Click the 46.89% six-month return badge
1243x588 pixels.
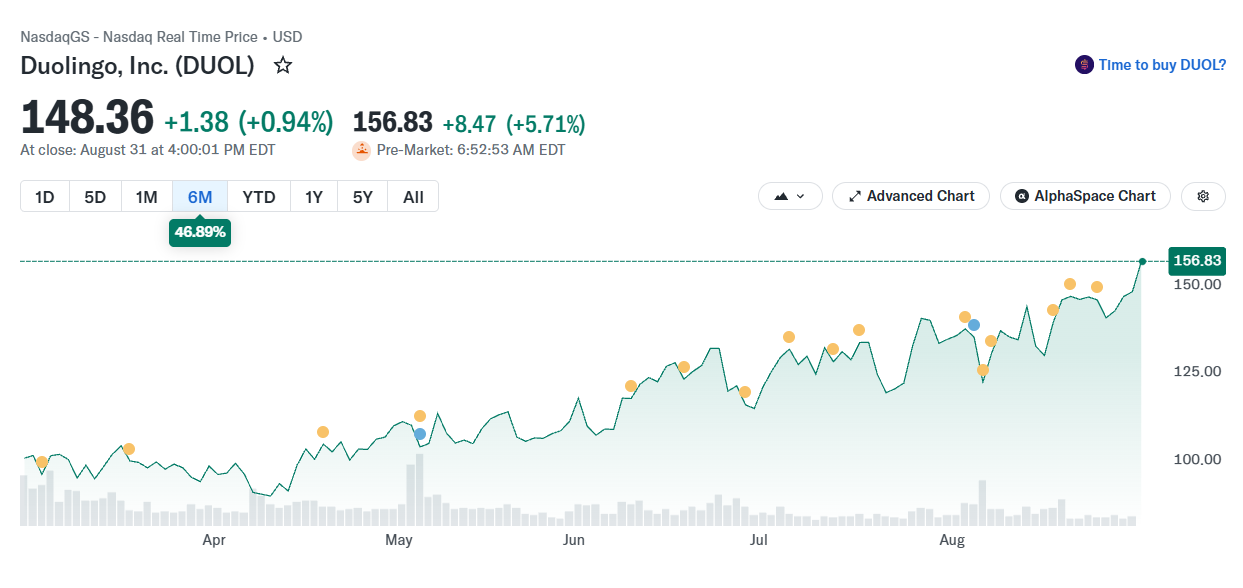pyautogui.click(x=201, y=232)
